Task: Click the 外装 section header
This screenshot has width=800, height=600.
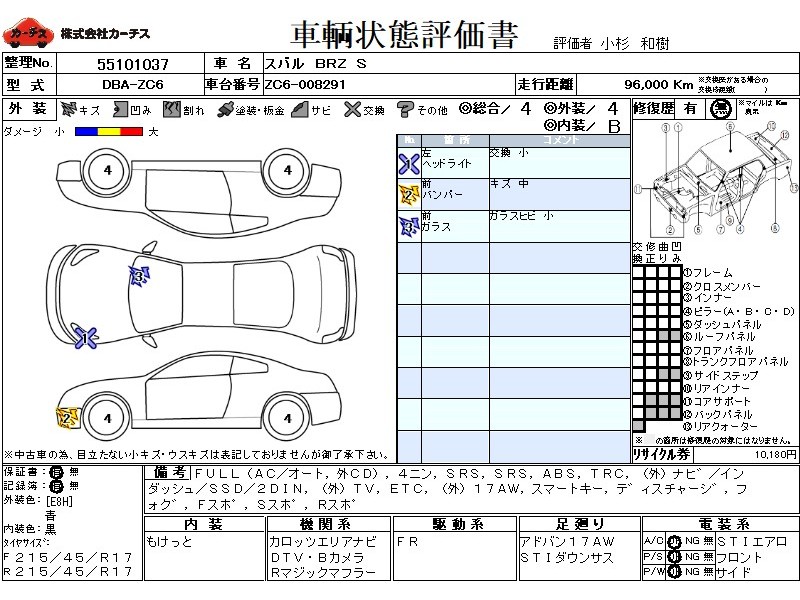Action: 27,109
